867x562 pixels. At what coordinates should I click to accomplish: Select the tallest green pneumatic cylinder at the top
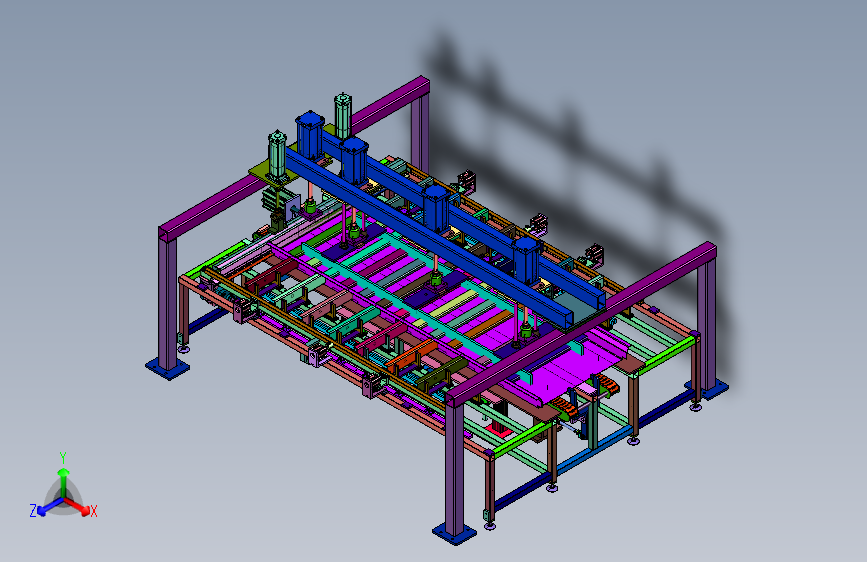343,116
